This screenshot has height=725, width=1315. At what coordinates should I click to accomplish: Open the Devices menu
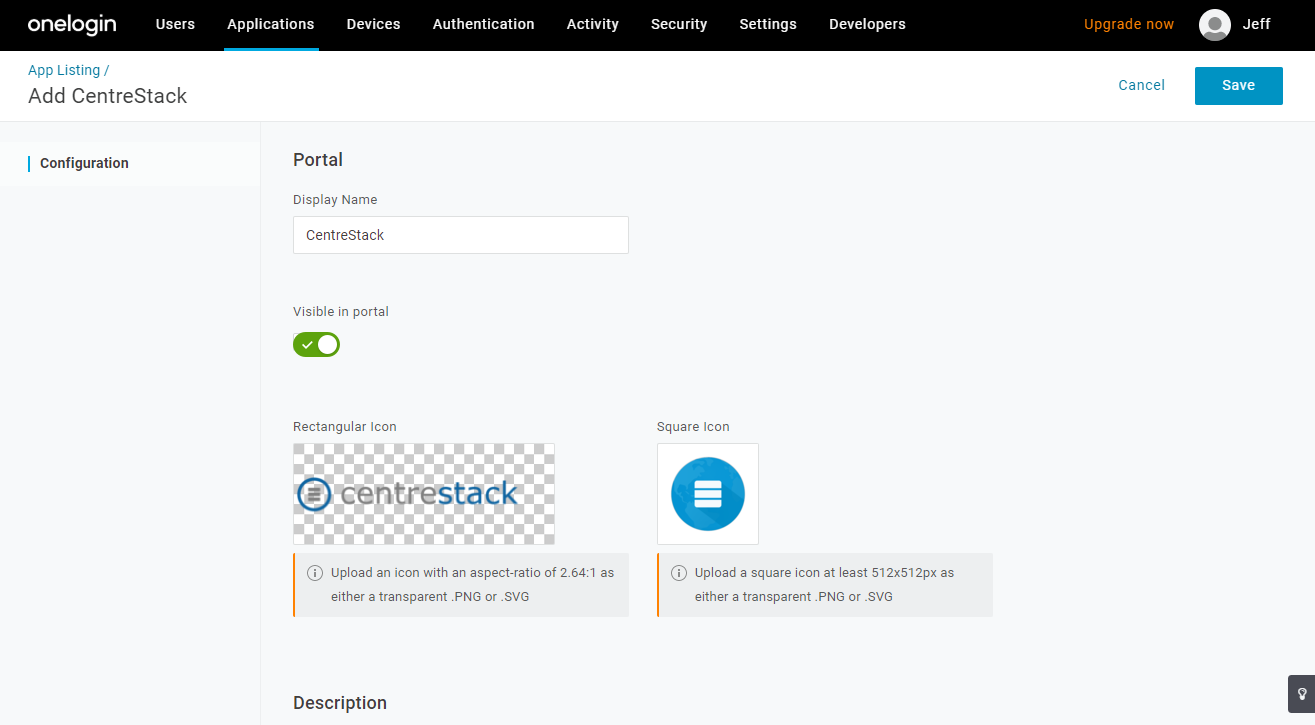click(373, 24)
